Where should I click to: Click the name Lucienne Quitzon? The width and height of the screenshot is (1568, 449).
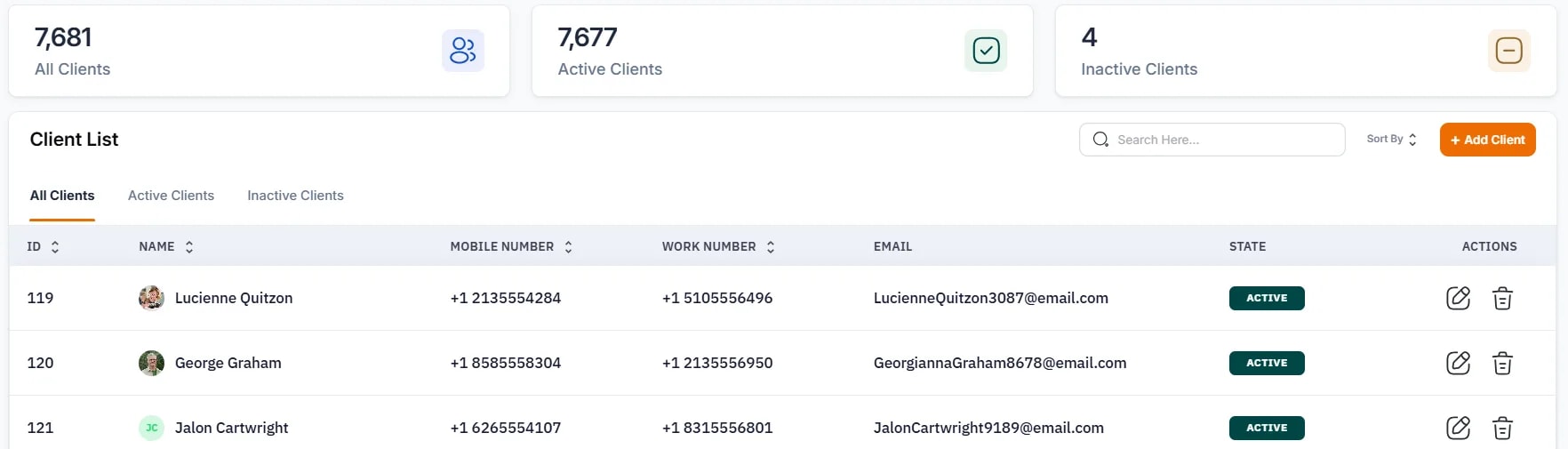234,298
